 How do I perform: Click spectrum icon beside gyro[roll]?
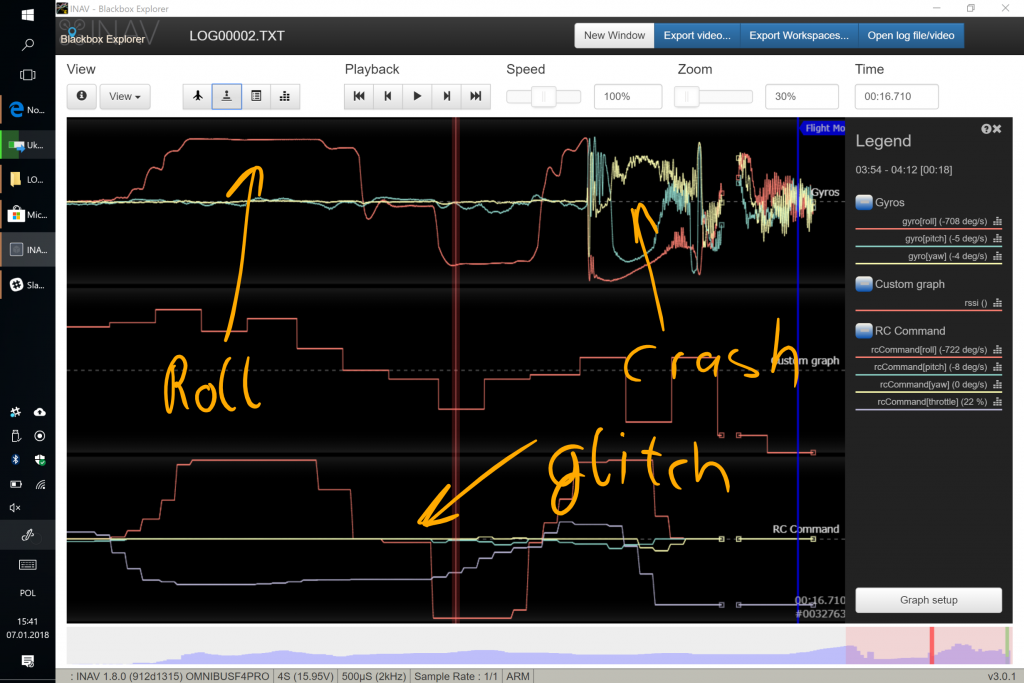(x=997, y=222)
